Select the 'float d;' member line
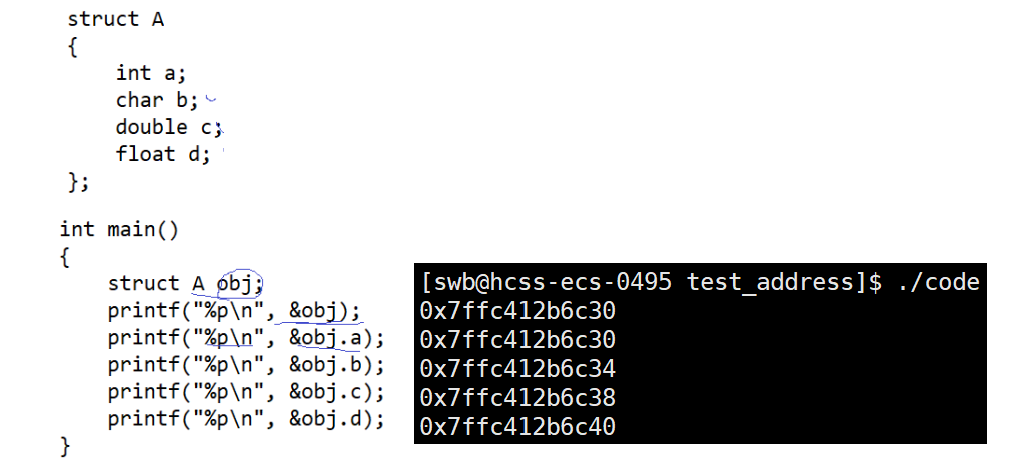This screenshot has width=1018, height=461. point(163,154)
